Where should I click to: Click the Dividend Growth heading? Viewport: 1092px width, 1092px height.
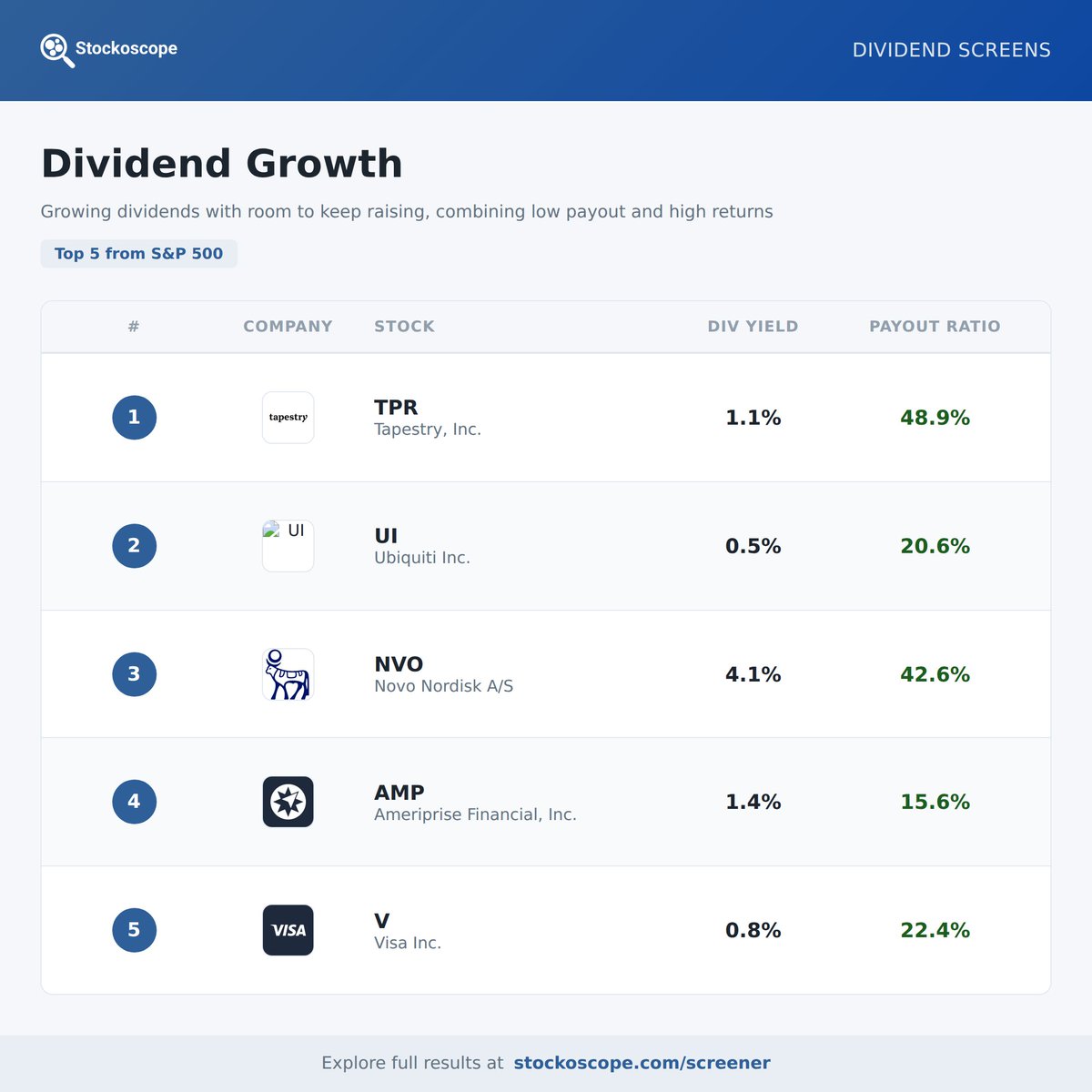pyautogui.click(x=222, y=164)
